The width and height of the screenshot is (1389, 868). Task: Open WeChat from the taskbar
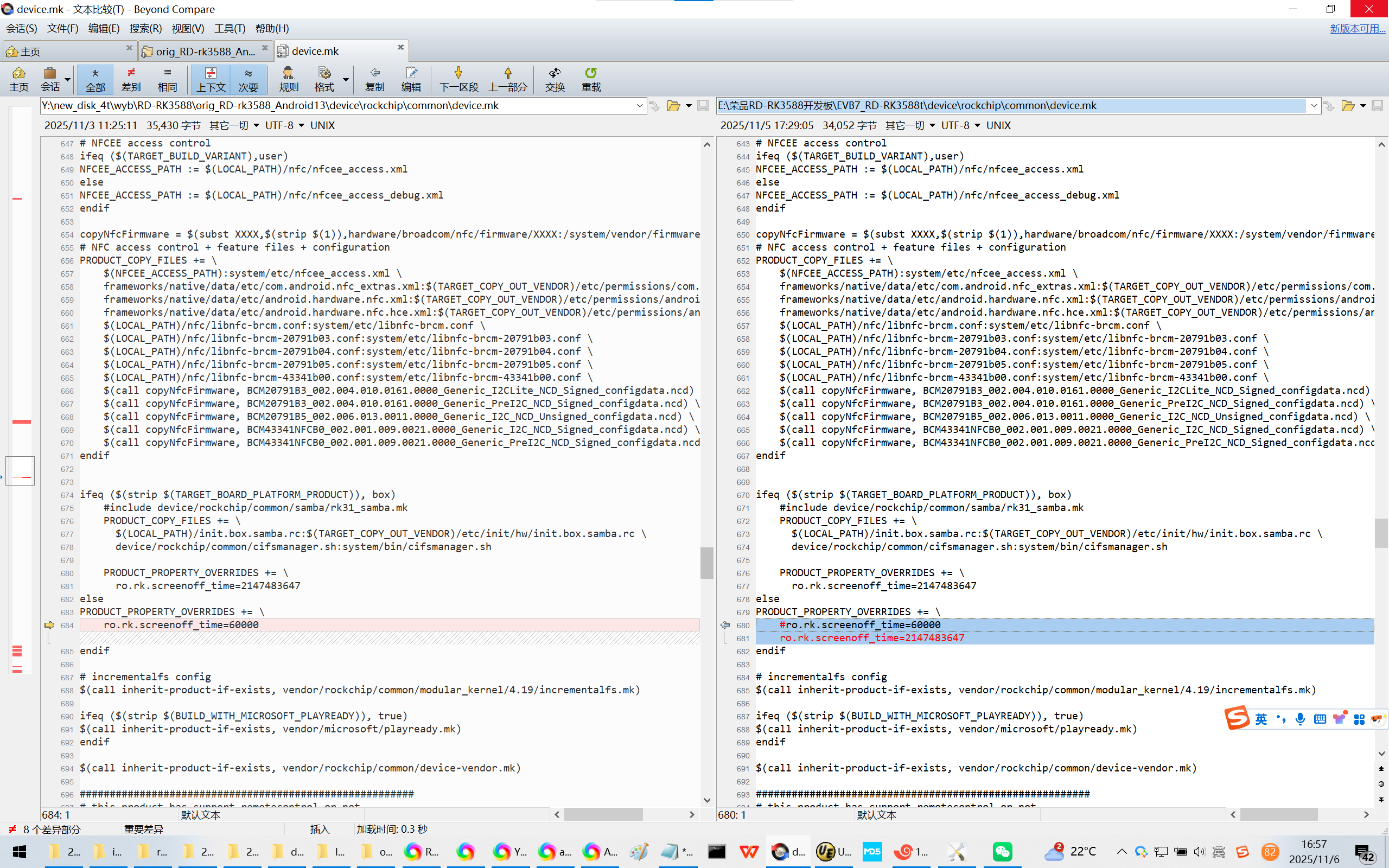click(x=1002, y=851)
